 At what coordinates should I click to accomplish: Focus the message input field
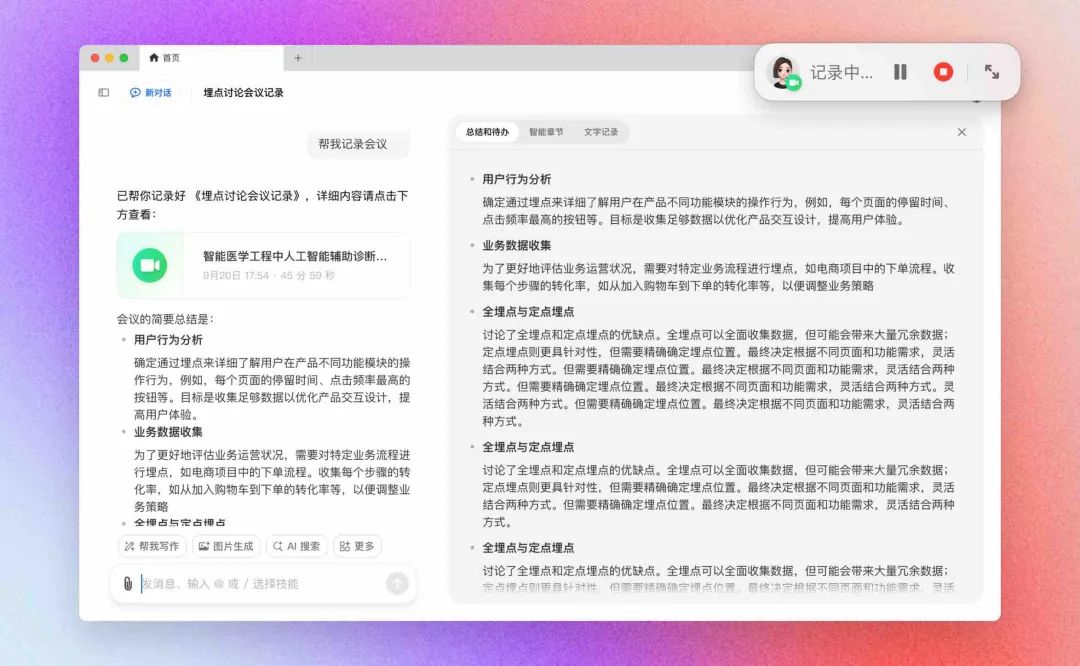pyautogui.click(x=262, y=583)
